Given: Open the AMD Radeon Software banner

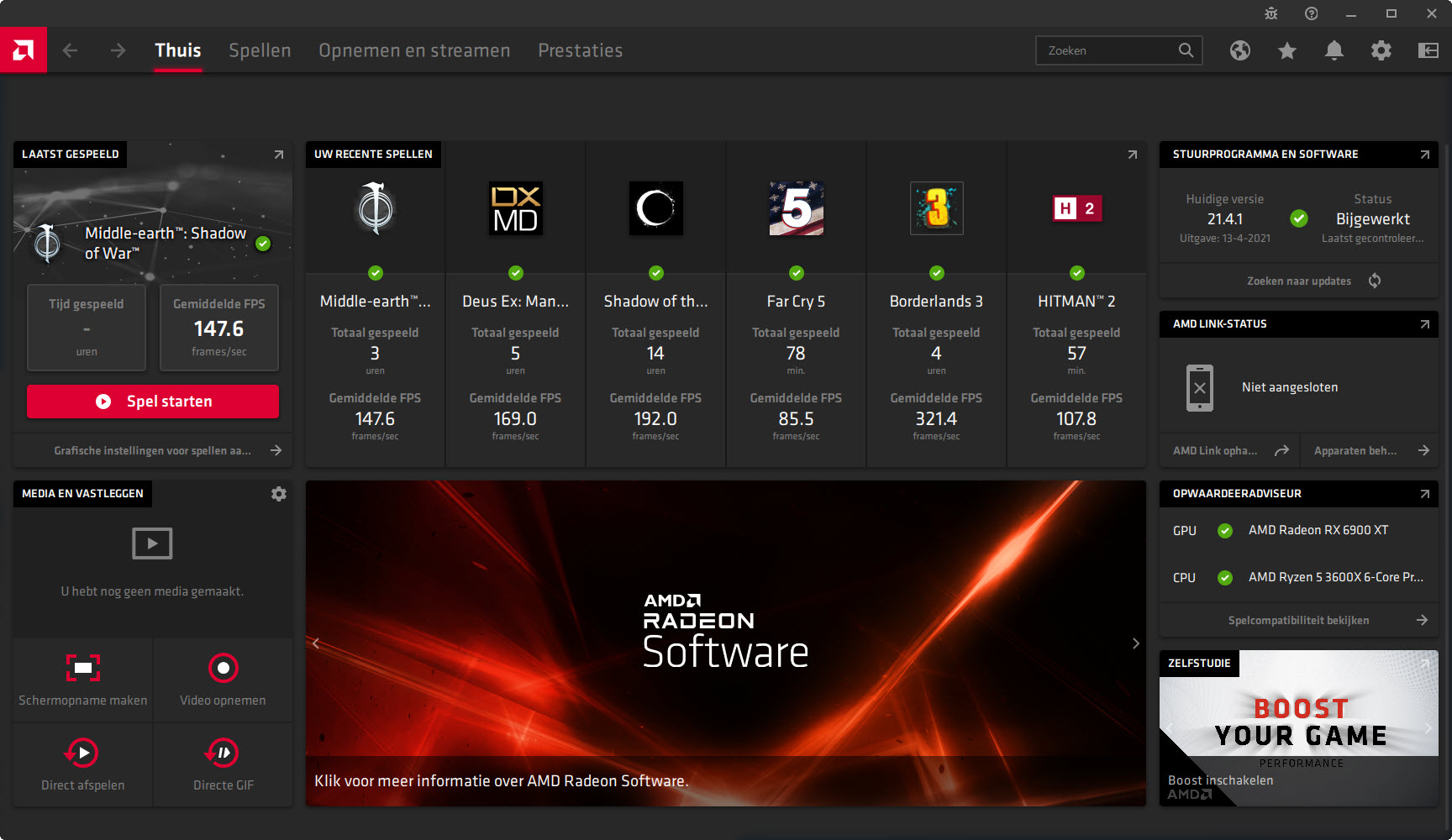Looking at the screenshot, I should pos(726,643).
